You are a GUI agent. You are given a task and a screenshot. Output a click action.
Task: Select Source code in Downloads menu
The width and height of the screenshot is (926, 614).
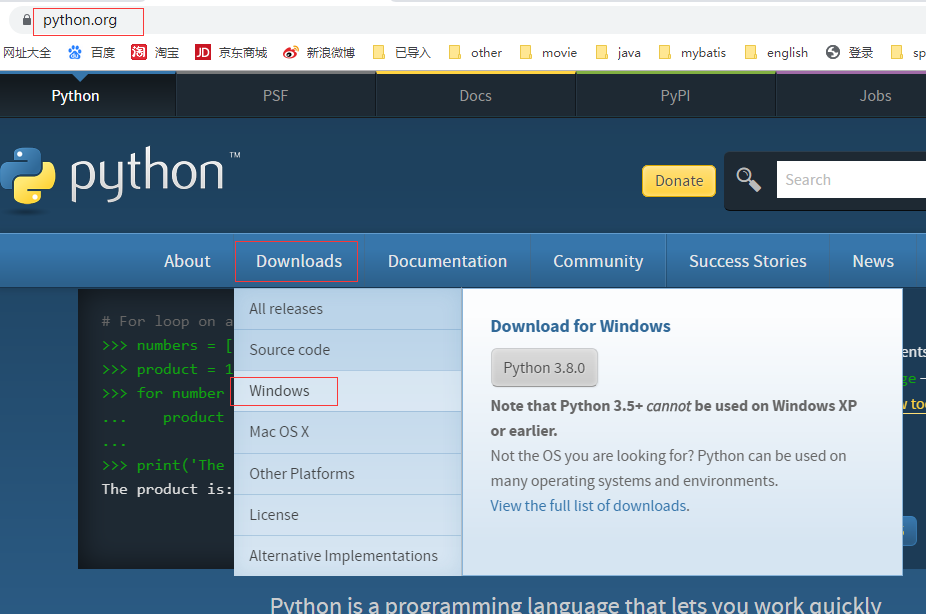(x=348, y=350)
